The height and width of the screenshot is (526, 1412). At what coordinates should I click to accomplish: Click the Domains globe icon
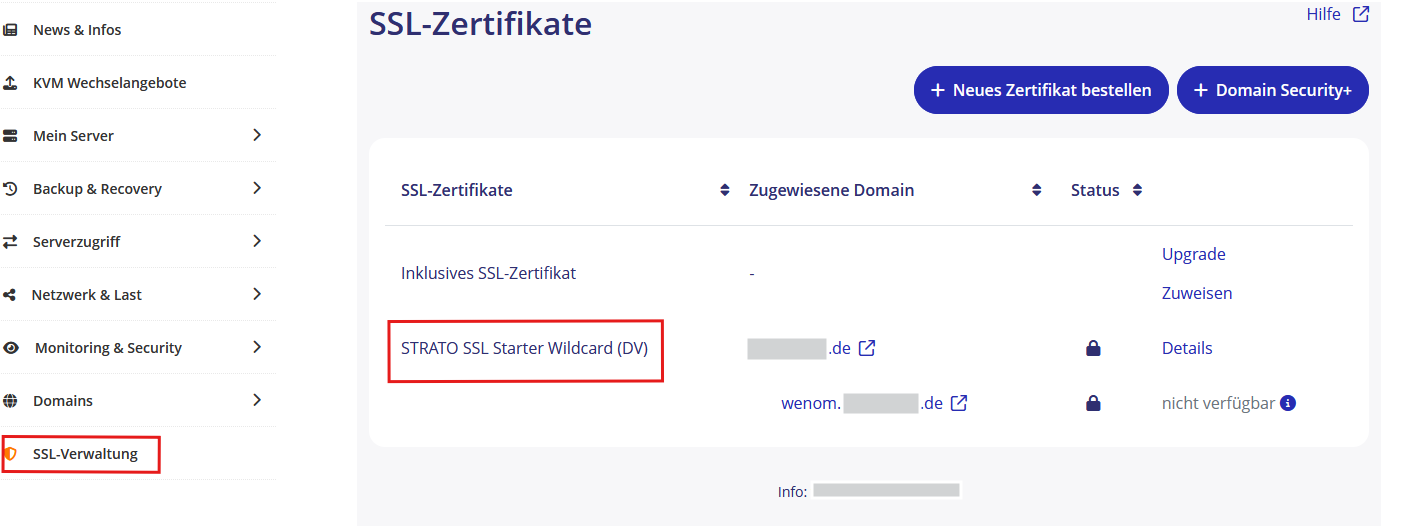10,401
